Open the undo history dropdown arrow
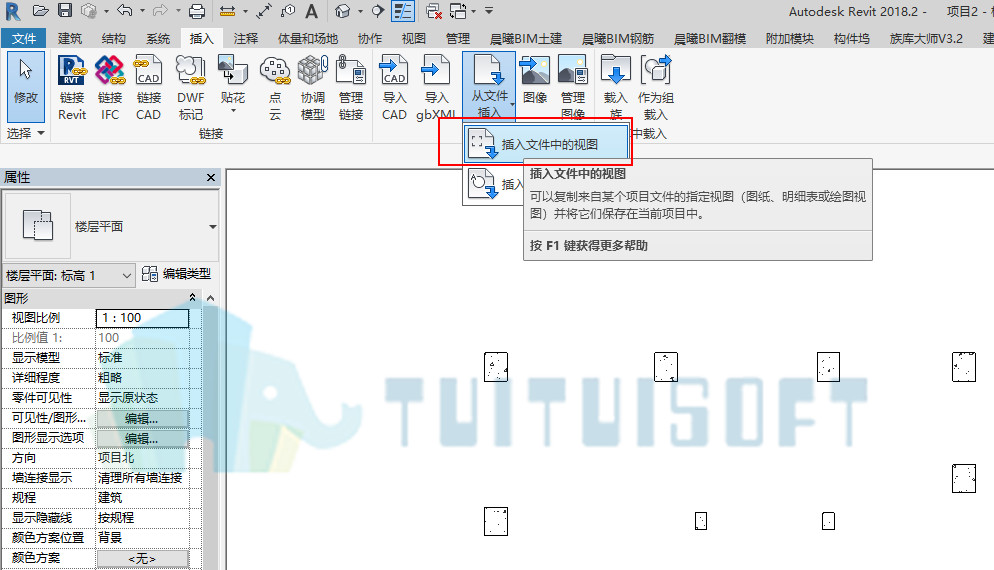Viewport: 994px width, 570px height. [142, 11]
